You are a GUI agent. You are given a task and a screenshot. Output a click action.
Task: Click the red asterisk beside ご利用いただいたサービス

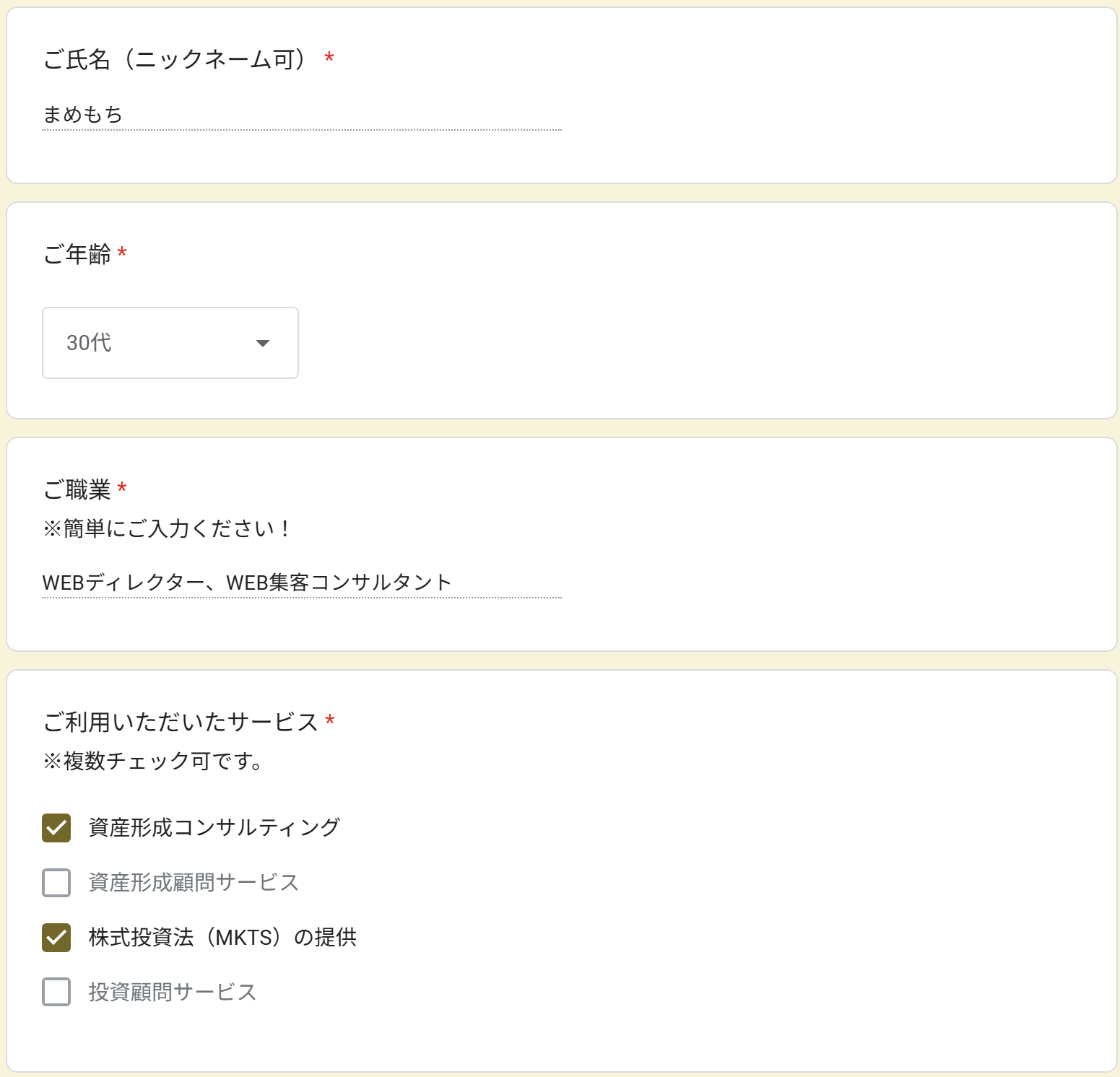pyautogui.click(x=330, y=720)
